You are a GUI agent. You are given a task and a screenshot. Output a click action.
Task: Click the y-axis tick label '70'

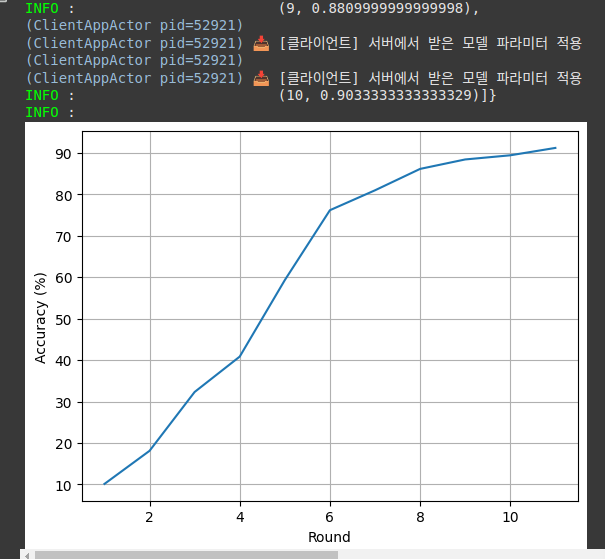coord(63,237)
